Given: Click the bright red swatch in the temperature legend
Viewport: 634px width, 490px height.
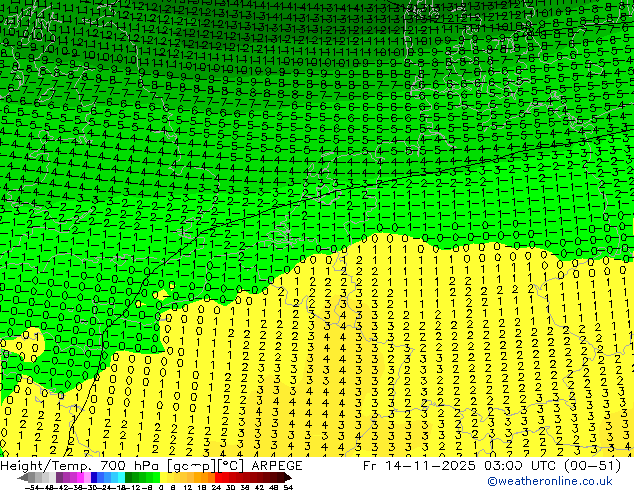Looking at the screenshot, I should pyautogui.click(x=218, y=478).
